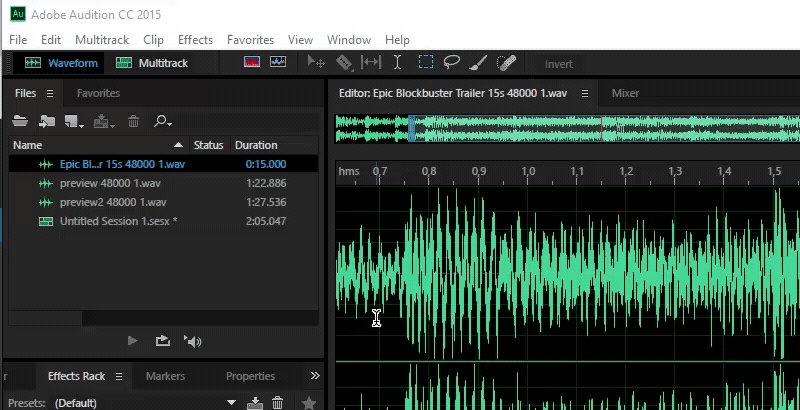
Task: Switch to the Markers tab
Action: tap(165, 376)
